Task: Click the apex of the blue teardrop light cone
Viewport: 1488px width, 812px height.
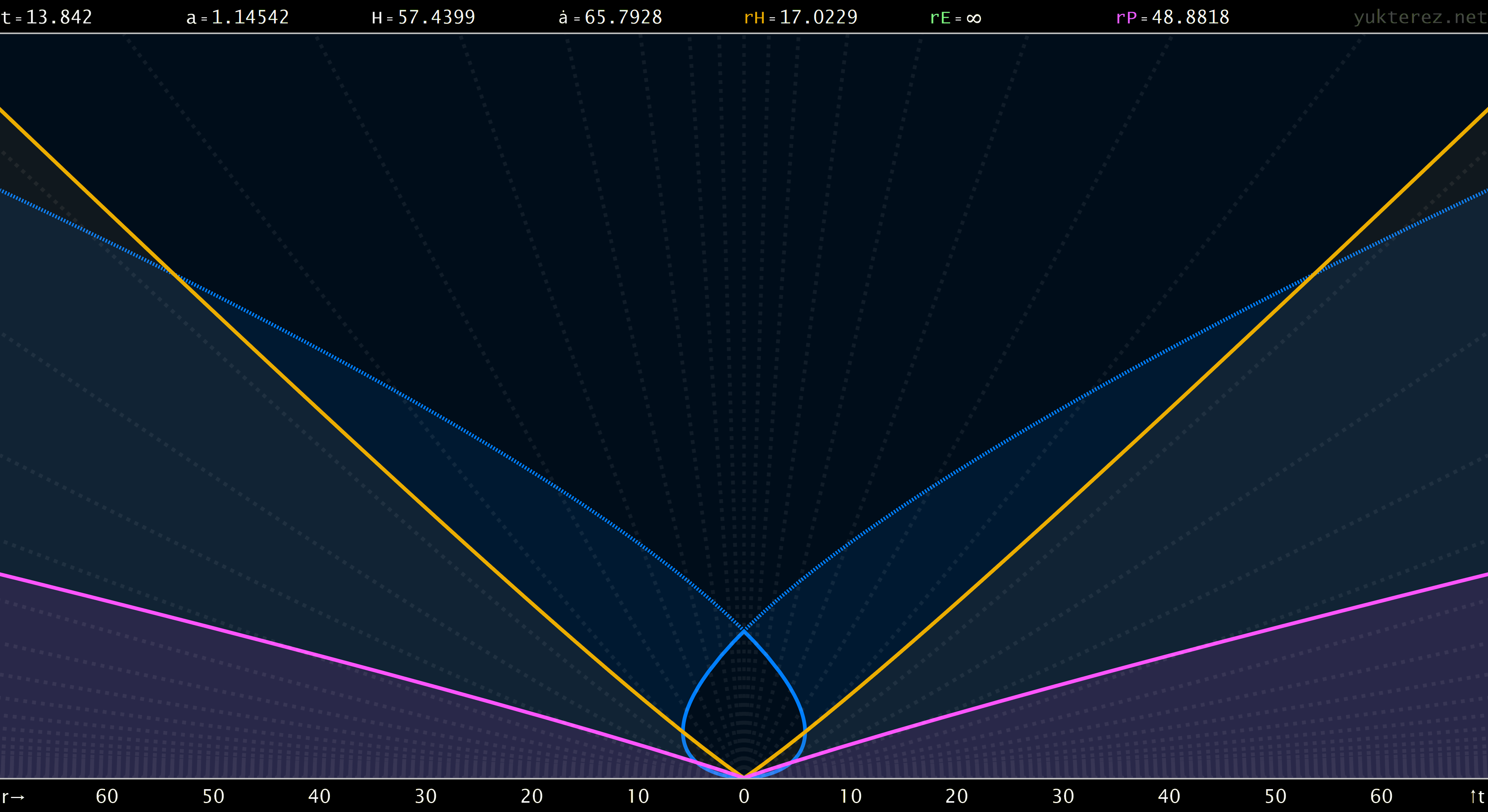Action: tap(744, 631)
